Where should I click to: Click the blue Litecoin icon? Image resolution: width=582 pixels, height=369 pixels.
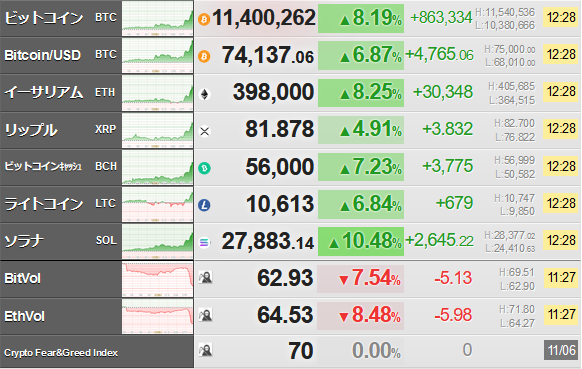[x=204, y=205]
